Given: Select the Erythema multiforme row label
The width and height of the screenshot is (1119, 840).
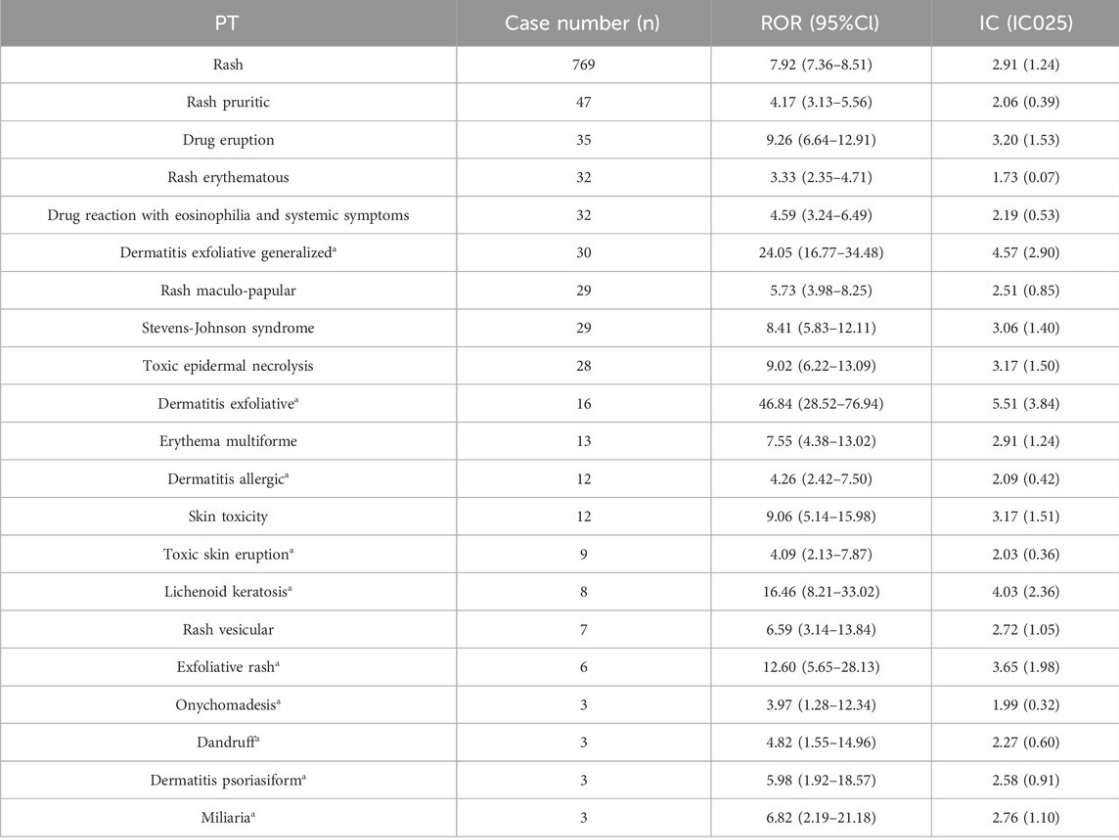Looking at the screenshot, I should click(228, 441).
